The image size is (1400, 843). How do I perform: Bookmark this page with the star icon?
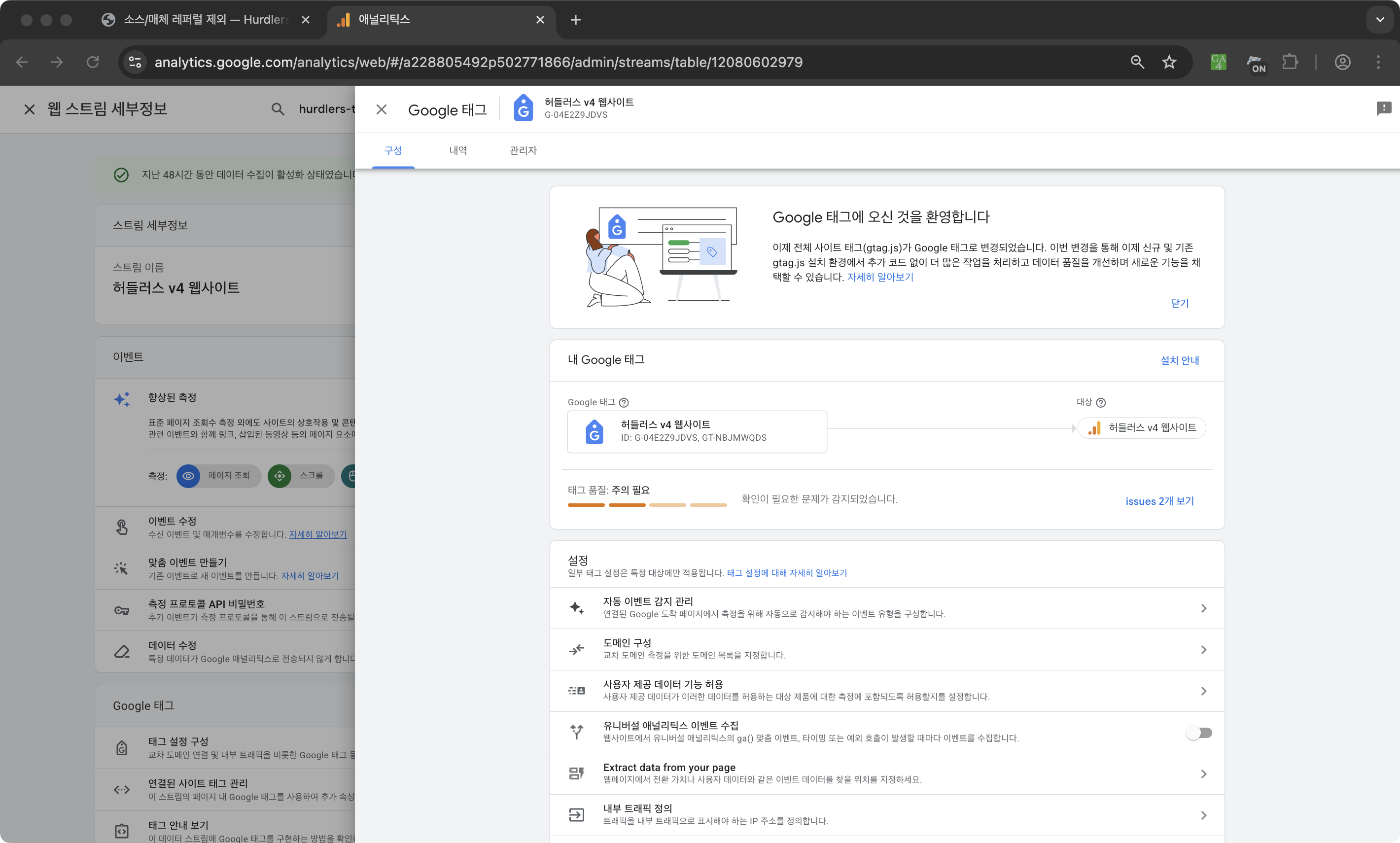point(1169,62)
